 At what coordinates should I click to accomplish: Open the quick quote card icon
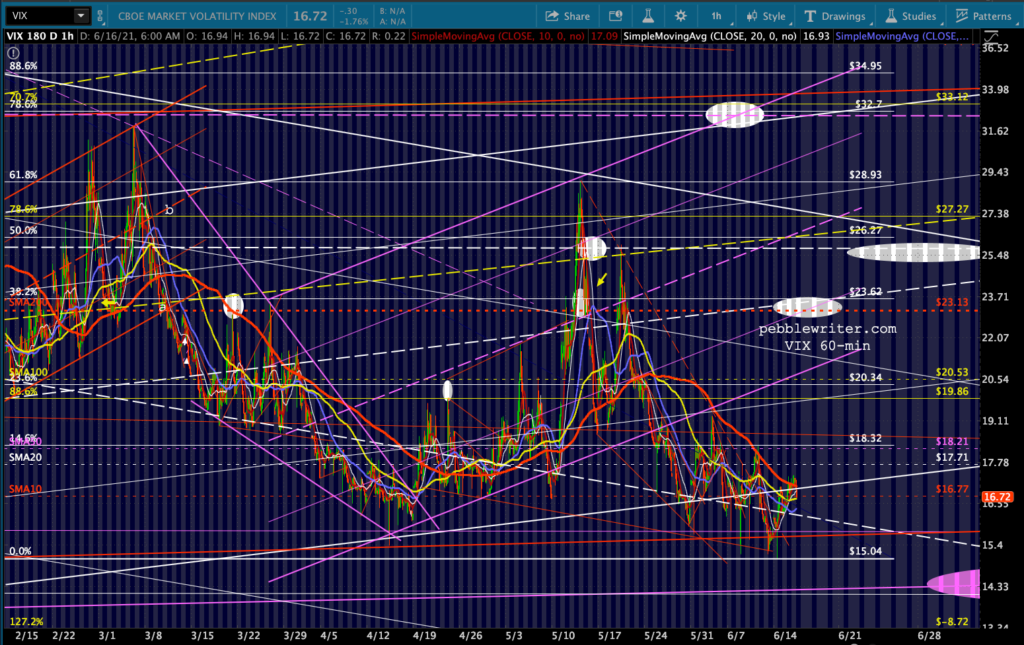(615, 16)
